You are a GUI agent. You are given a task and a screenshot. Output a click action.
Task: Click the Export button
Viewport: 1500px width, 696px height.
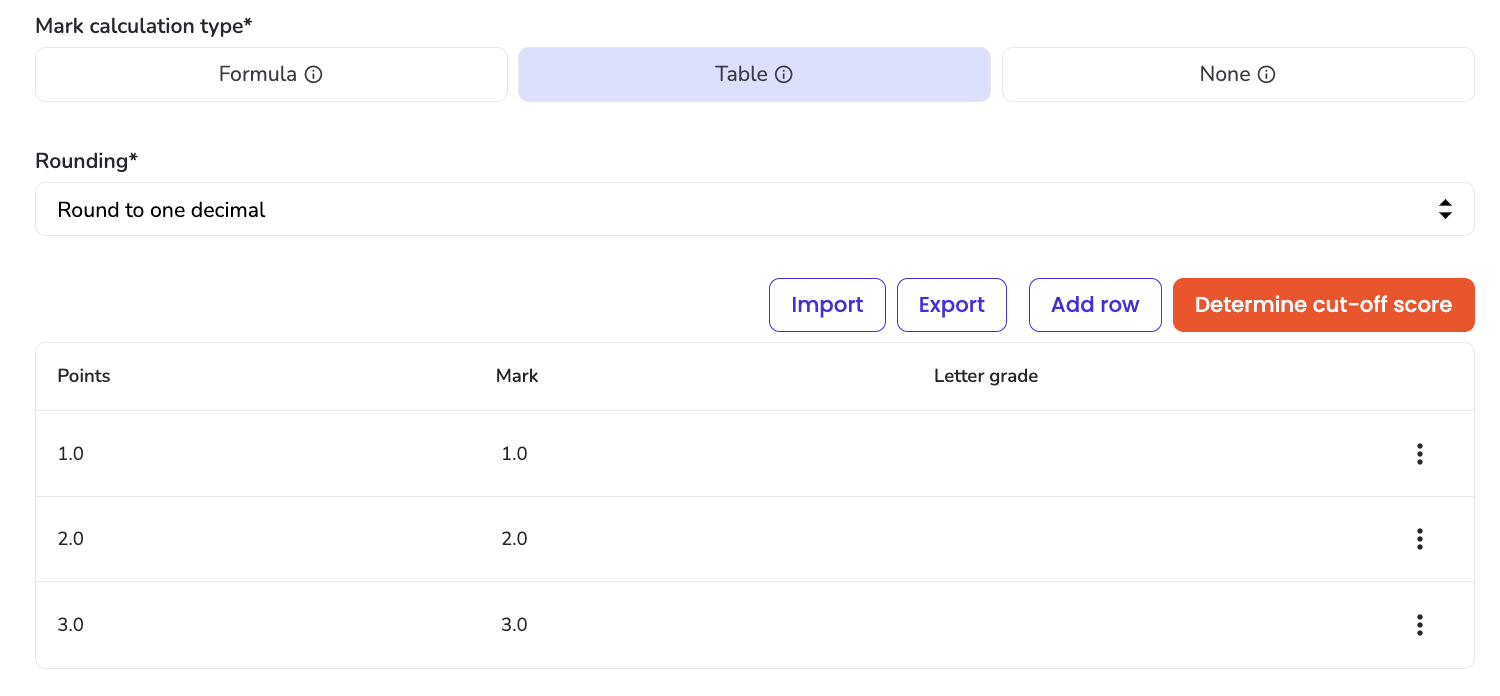(952, 305)
